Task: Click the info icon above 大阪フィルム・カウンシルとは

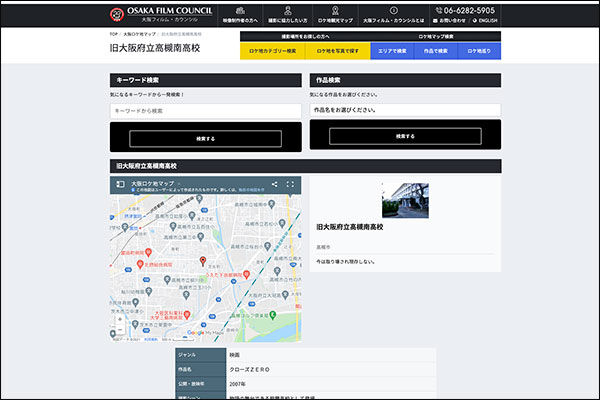Action: [x=393, y=11]
